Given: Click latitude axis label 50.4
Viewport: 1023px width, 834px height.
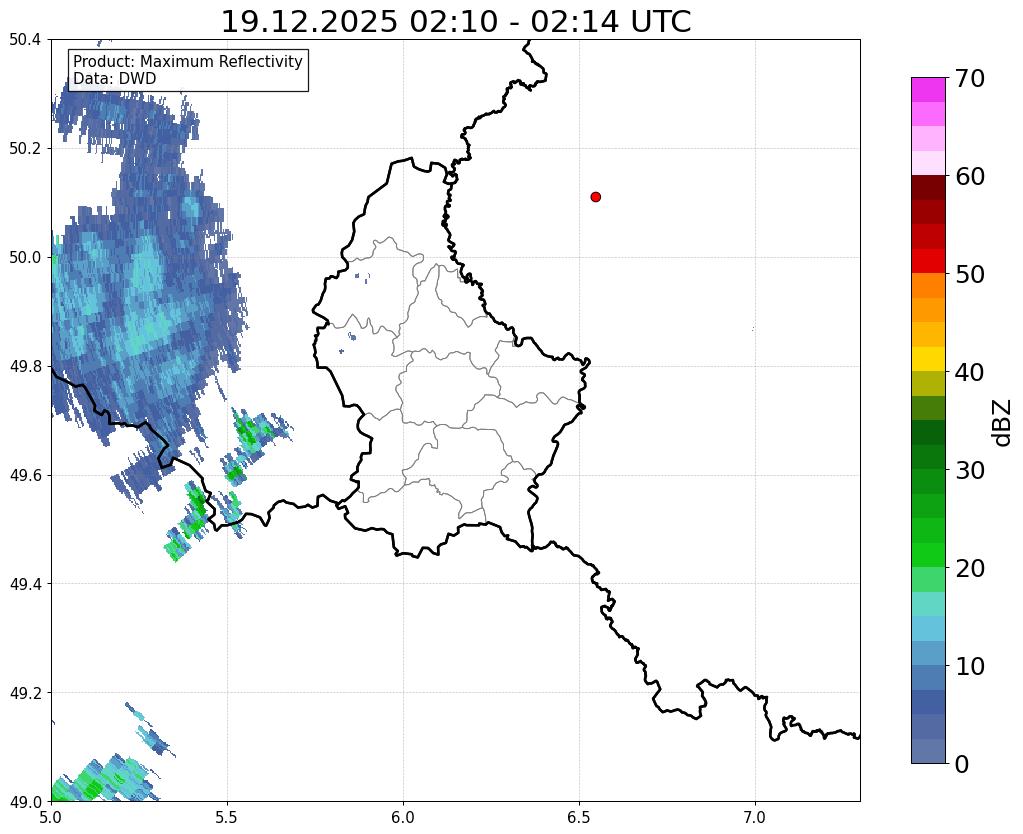Looking at the screenshot, I should click(x=25, y=40).
